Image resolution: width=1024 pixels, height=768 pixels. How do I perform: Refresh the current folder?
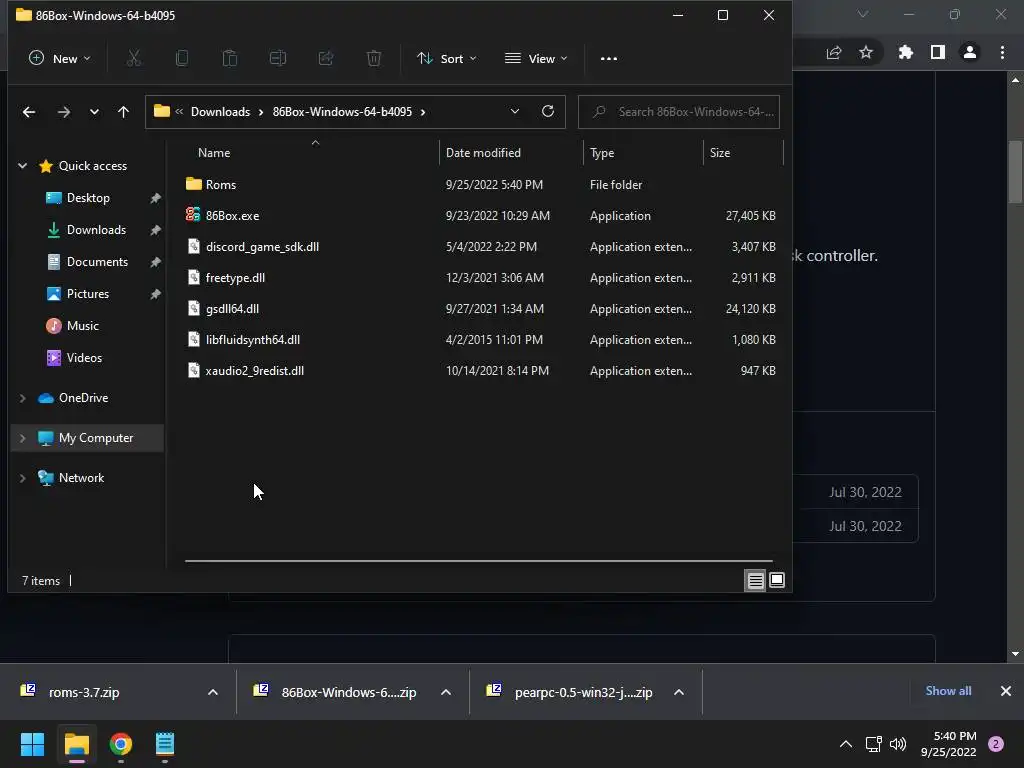coord(548,111)
